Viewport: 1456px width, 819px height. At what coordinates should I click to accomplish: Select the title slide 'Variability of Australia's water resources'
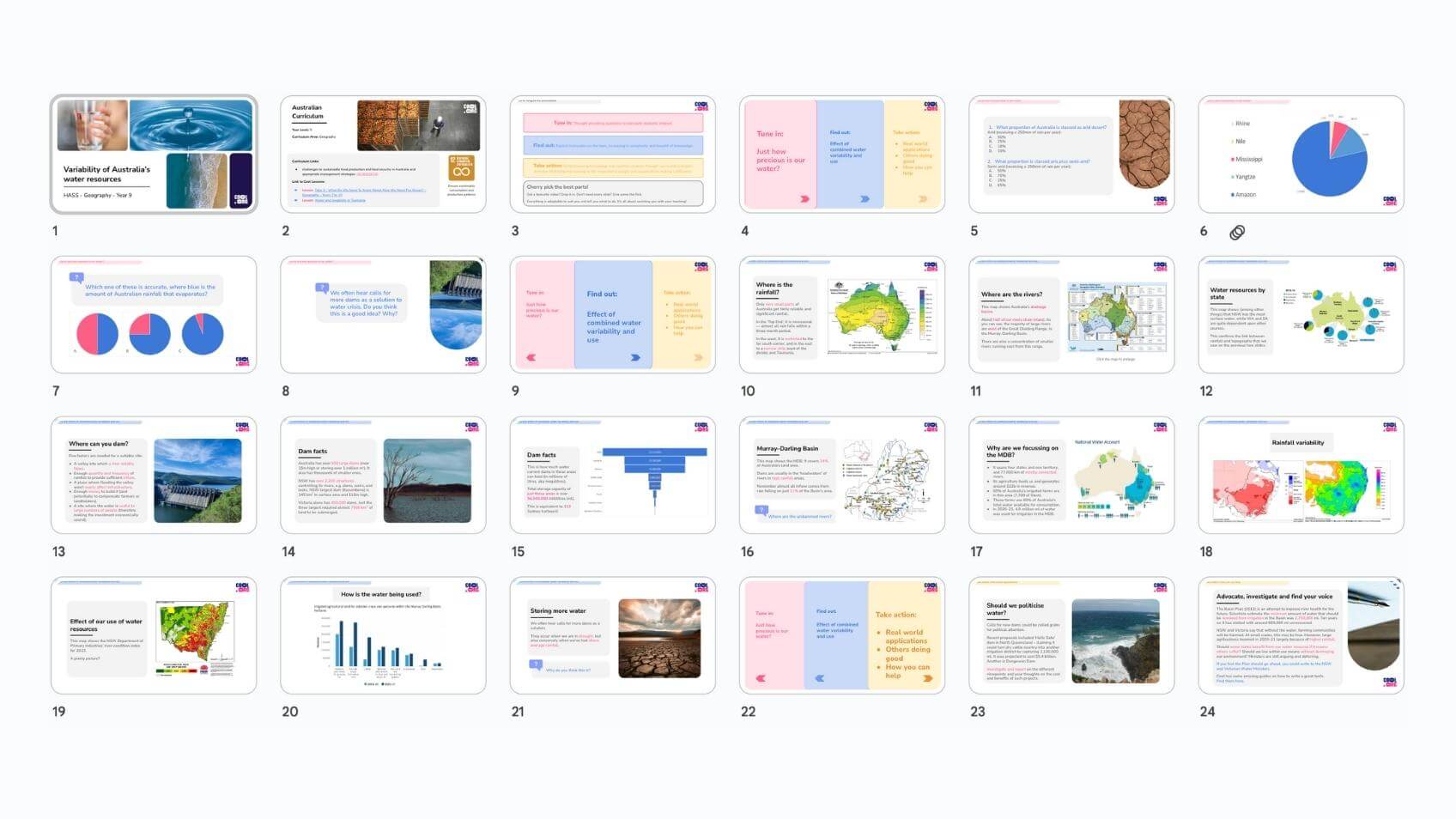(154, 155)
